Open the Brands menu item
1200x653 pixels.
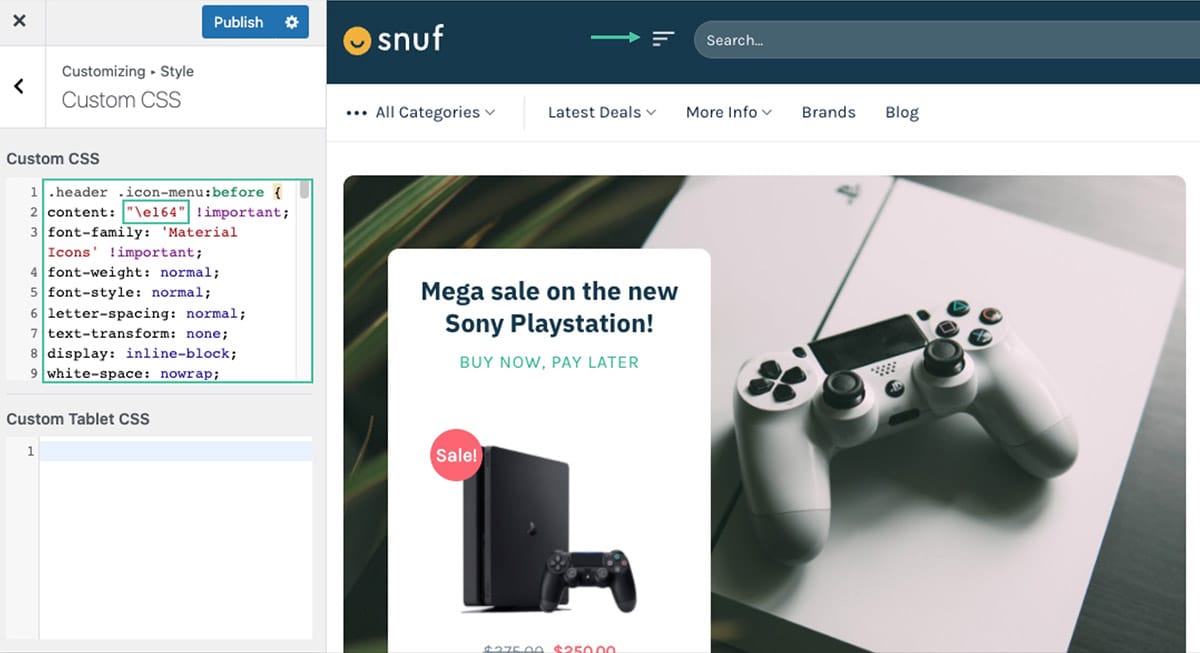point(828,113)
